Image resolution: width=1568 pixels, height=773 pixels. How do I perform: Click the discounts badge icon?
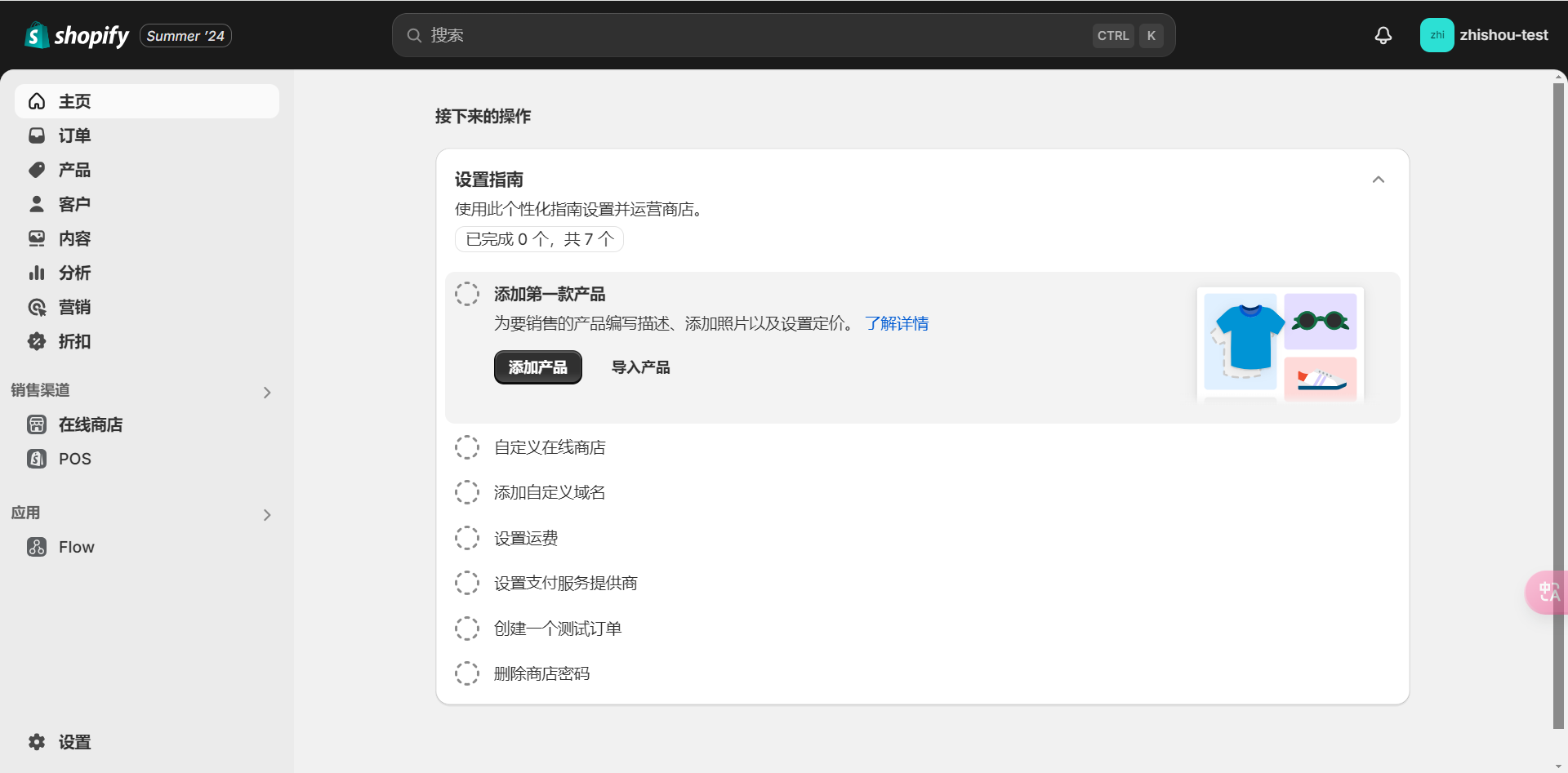coord(37,341)
